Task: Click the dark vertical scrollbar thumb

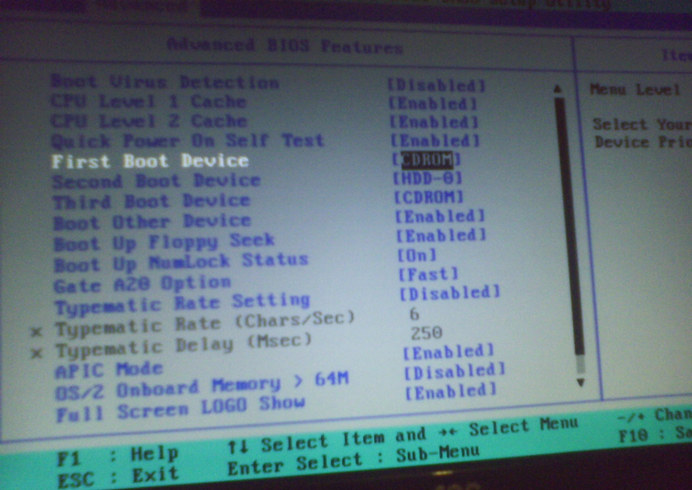Action: pos(570,226)
